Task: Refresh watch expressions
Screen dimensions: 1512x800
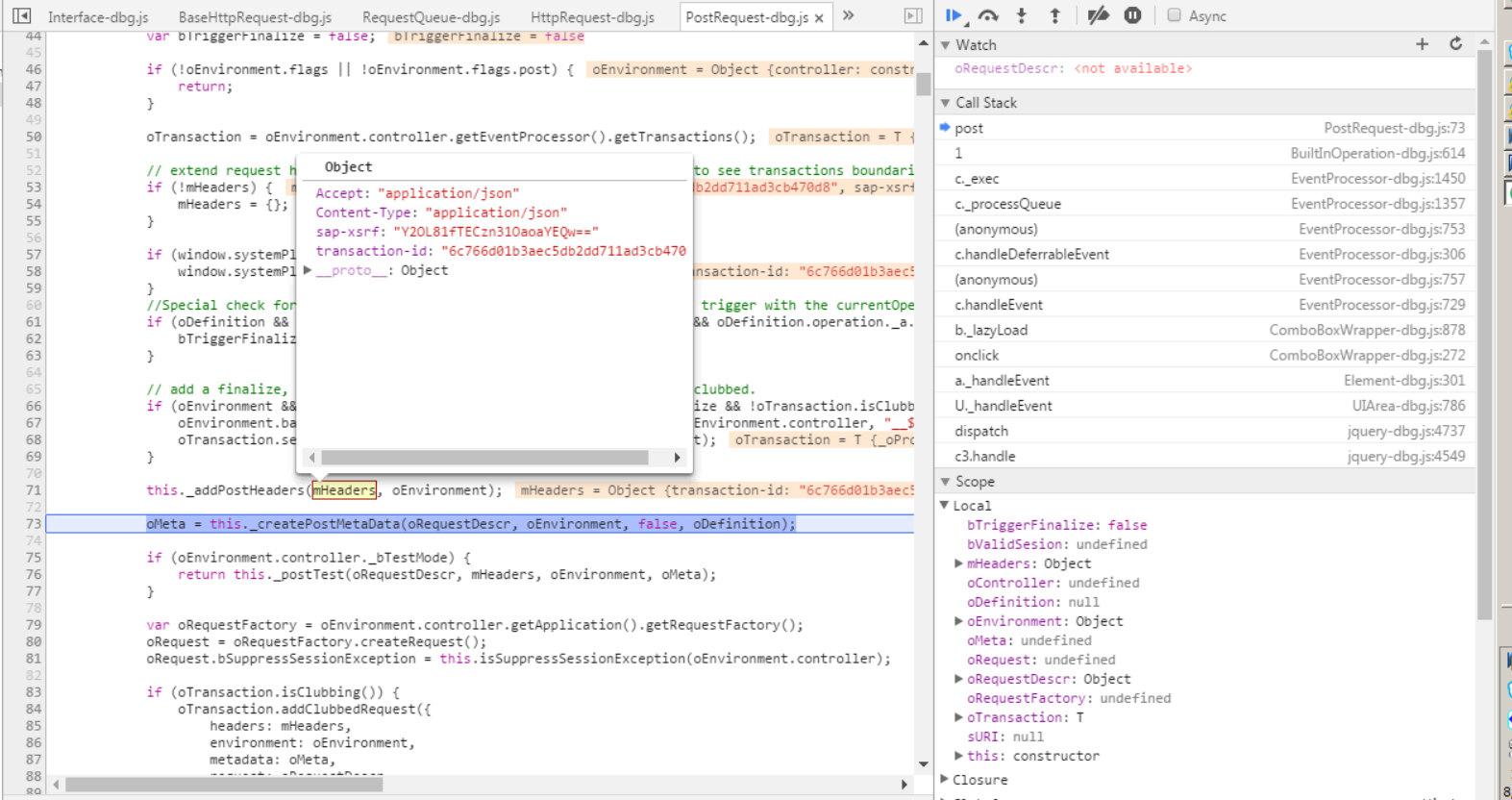Action: click(1455, 44)
